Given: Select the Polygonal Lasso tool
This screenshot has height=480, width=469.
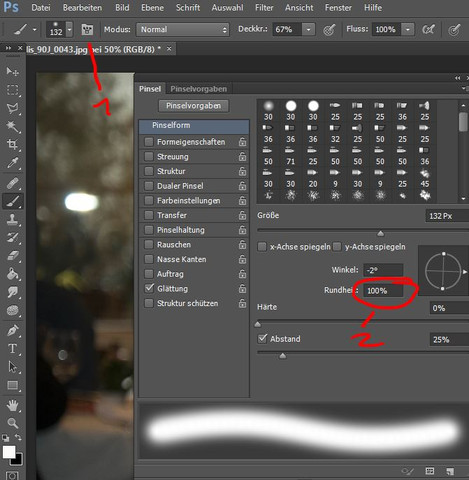Looking at the screenshot, I should (x=12, y=108).
